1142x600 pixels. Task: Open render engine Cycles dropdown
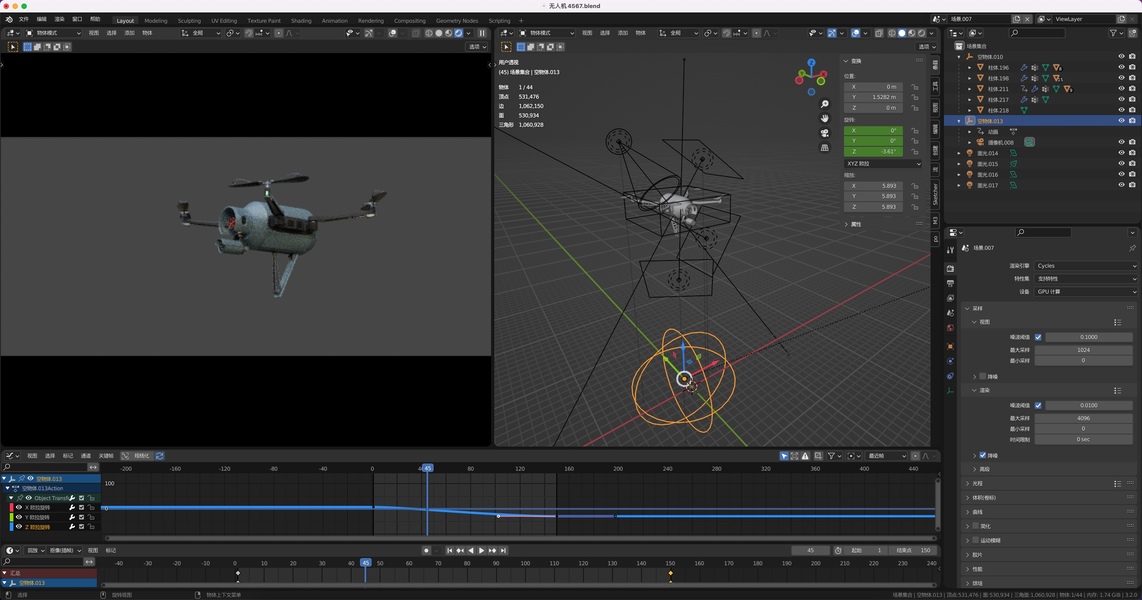tap(1085, 266)
